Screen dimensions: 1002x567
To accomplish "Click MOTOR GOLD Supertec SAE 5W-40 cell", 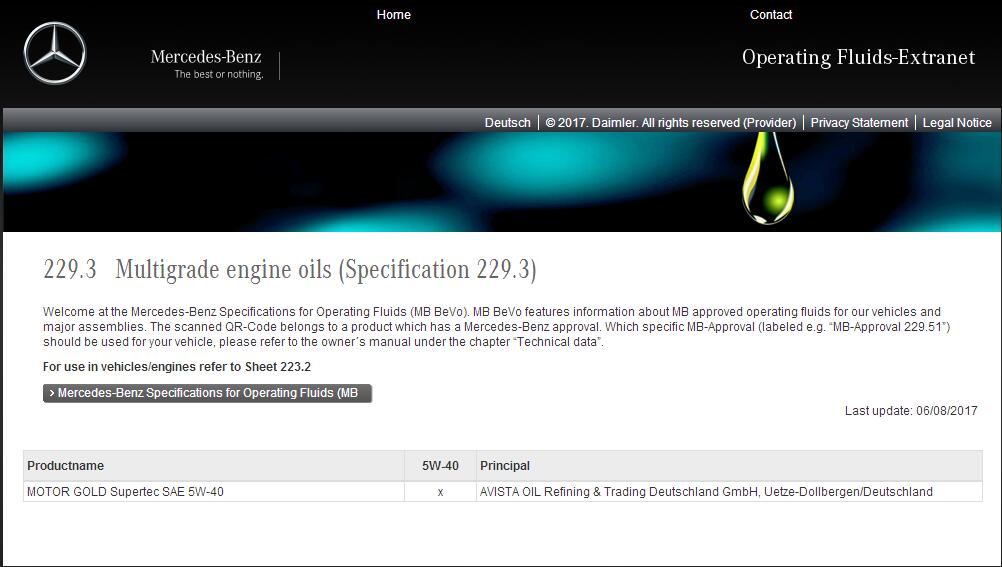I will click(x=213, y=492).
